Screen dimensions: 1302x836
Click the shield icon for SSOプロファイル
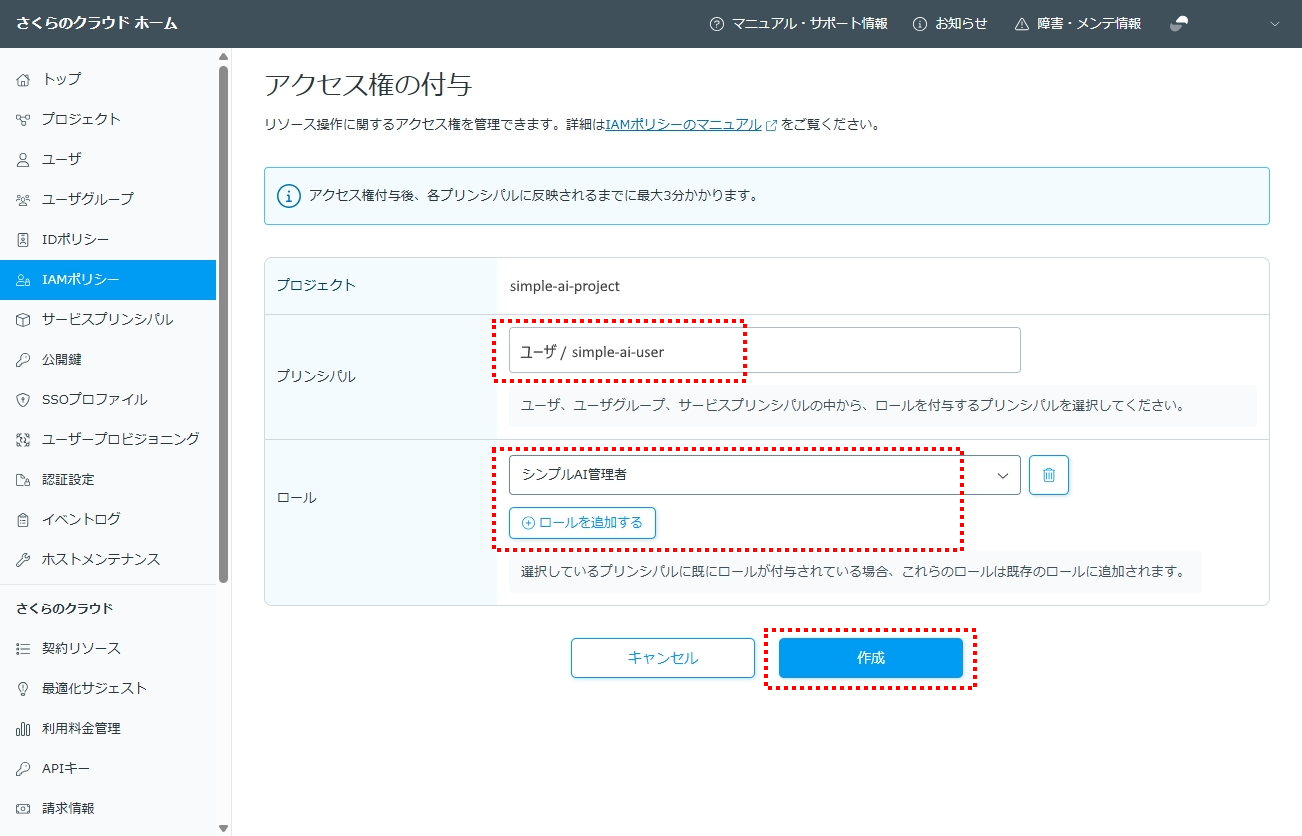24,399
